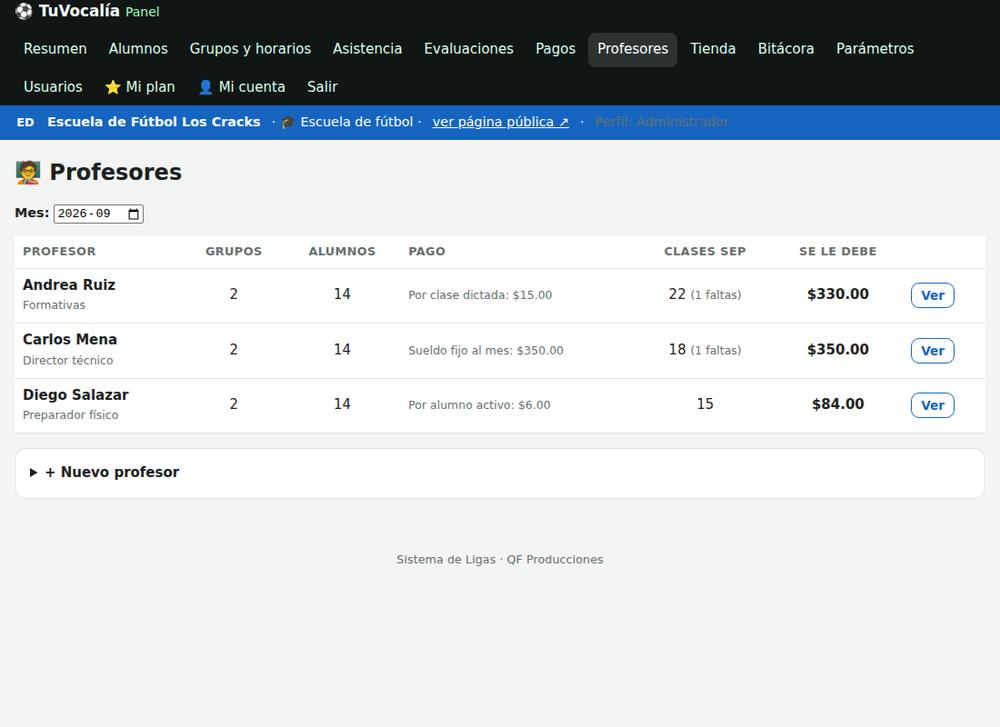Open the Bitácora log
1000x727 pixels.
point(786,48)
